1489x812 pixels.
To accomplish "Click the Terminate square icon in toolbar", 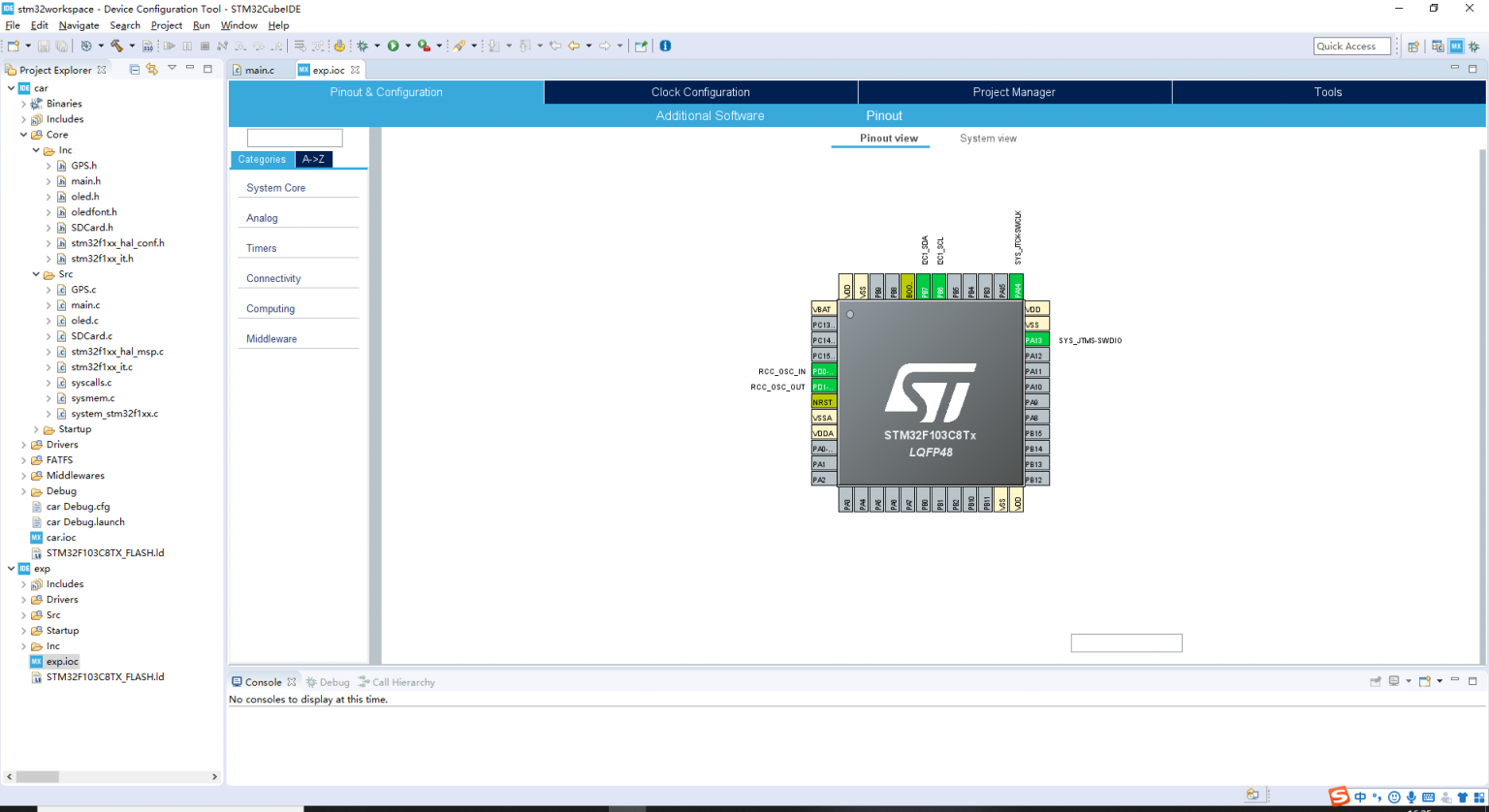I will [x=205, y=46].
